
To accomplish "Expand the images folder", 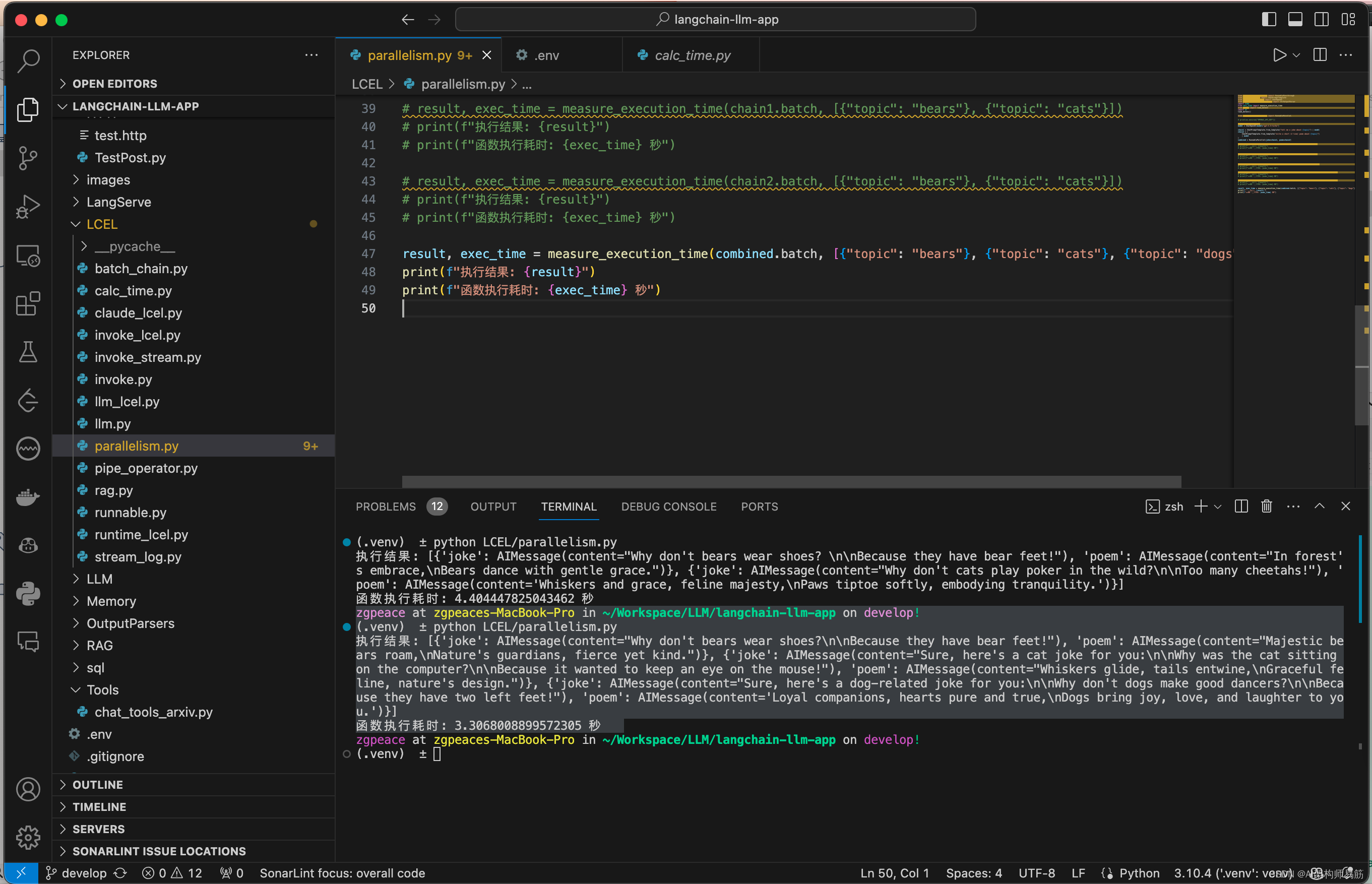I will click(x=194, y=179).
